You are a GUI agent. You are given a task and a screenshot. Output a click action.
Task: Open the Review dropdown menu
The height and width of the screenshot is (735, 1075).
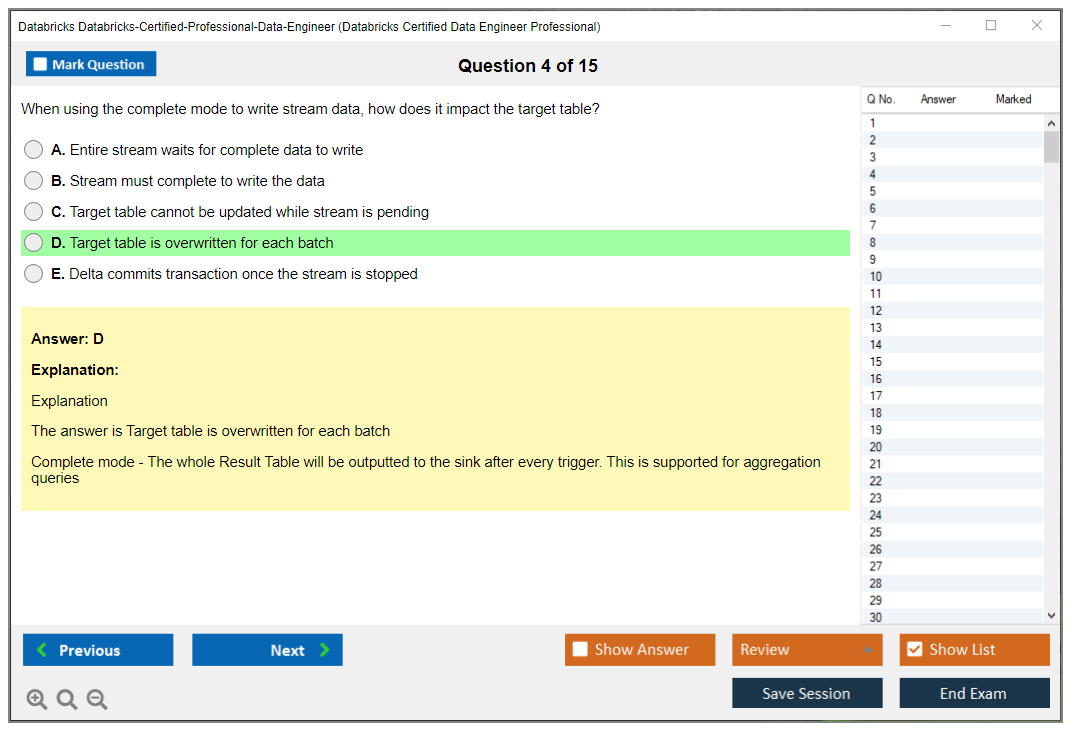point(807,650)
